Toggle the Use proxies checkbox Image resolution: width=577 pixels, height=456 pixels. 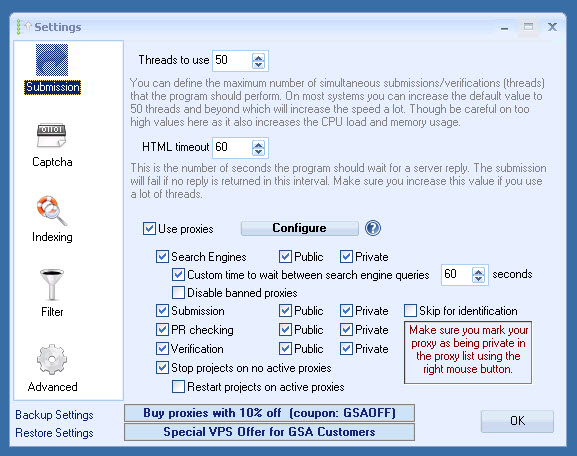click(x=149, y=229)
